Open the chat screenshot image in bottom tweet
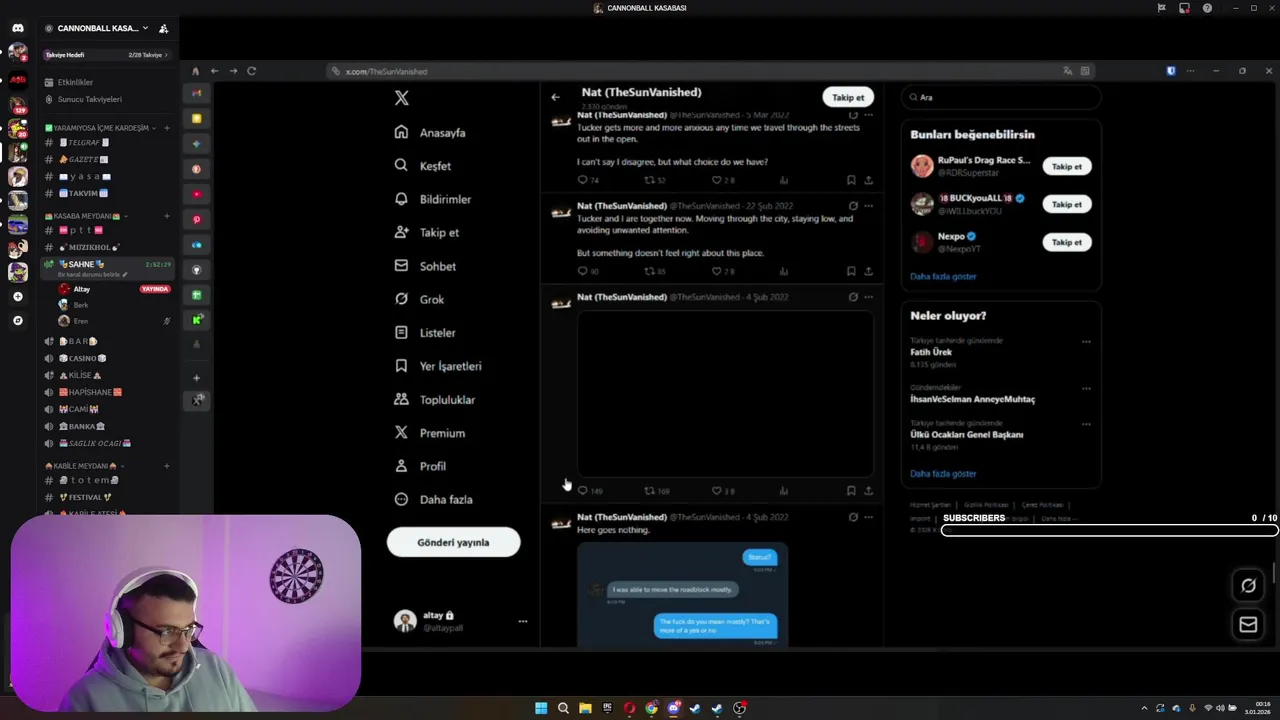Viewport: 1280px width, 720px height. 682,594
